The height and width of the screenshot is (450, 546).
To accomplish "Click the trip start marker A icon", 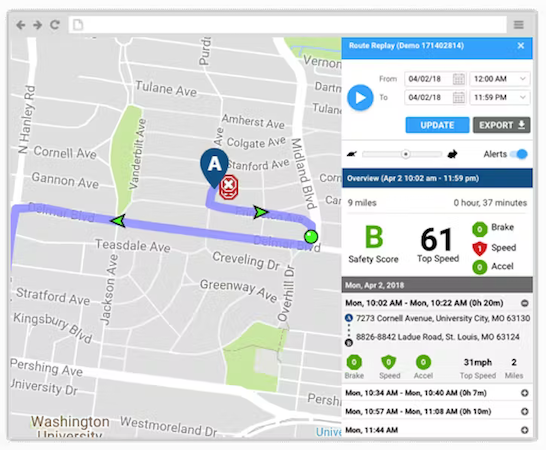I will coord(349,318).
